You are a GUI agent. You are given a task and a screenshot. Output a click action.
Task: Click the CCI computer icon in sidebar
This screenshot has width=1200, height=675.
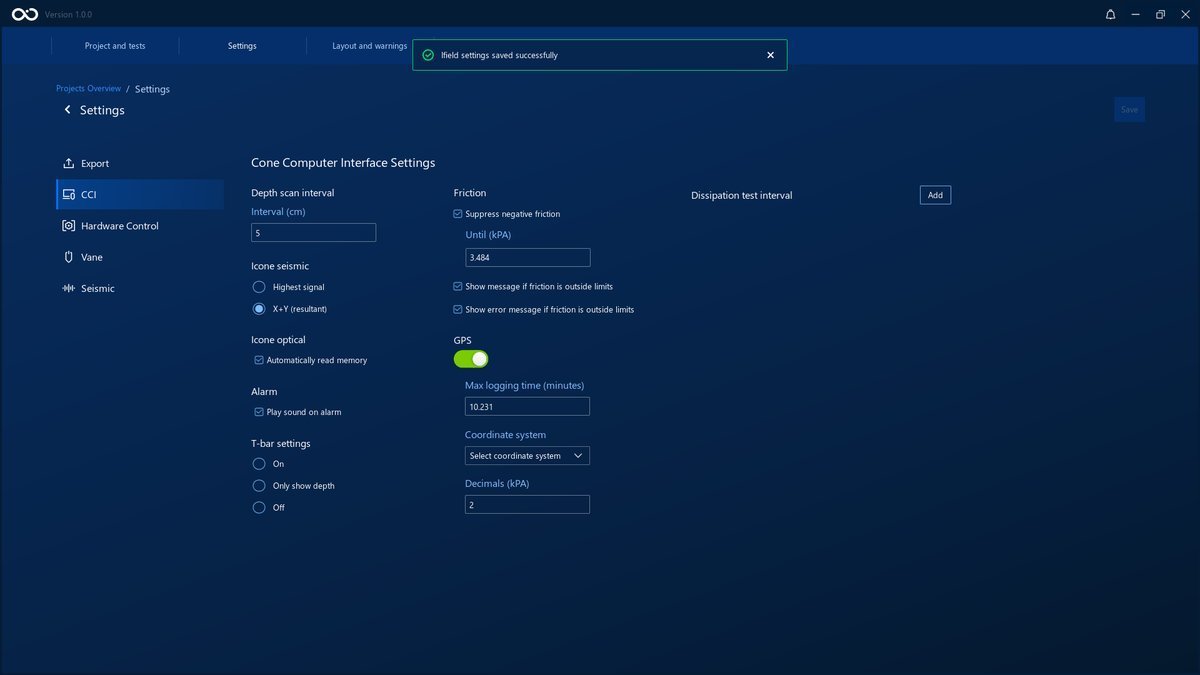(68, 194)
